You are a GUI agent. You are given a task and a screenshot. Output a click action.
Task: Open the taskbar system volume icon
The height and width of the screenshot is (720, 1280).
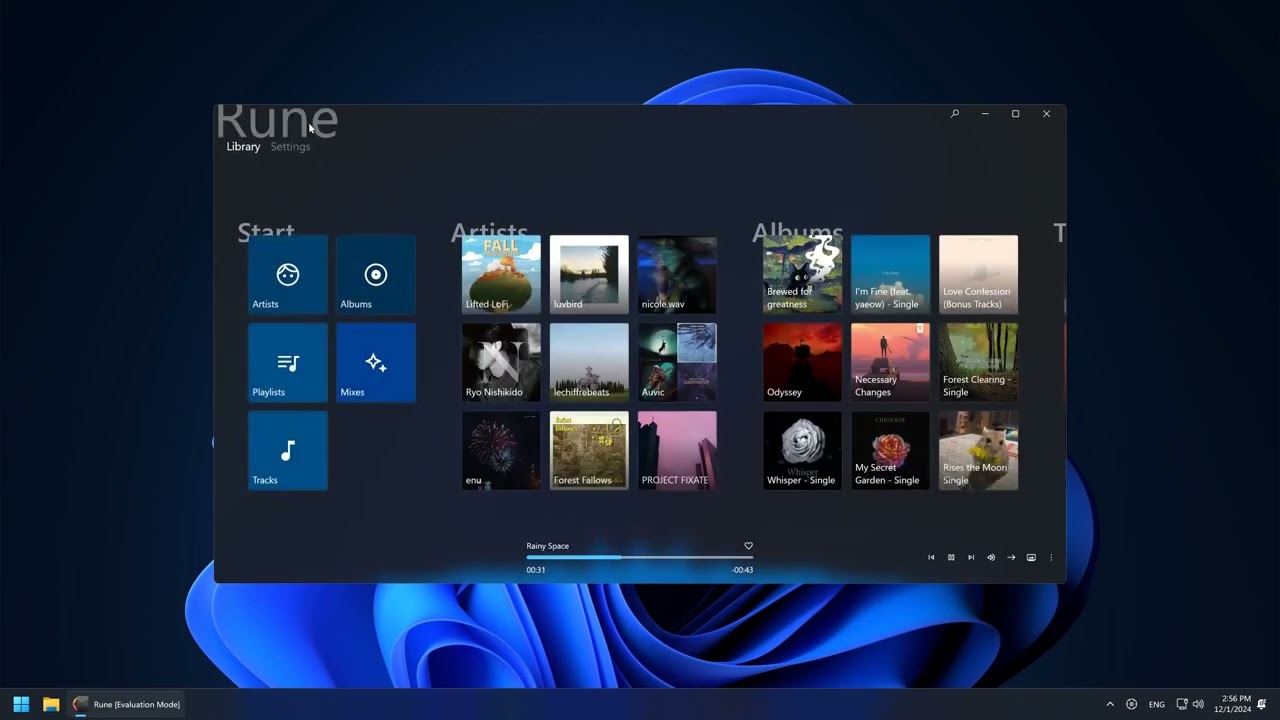point(1198,704)
